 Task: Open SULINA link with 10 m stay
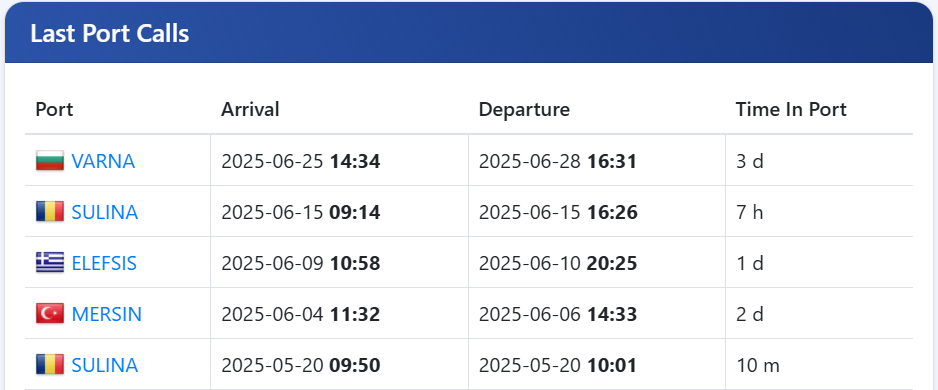[105, 365]
